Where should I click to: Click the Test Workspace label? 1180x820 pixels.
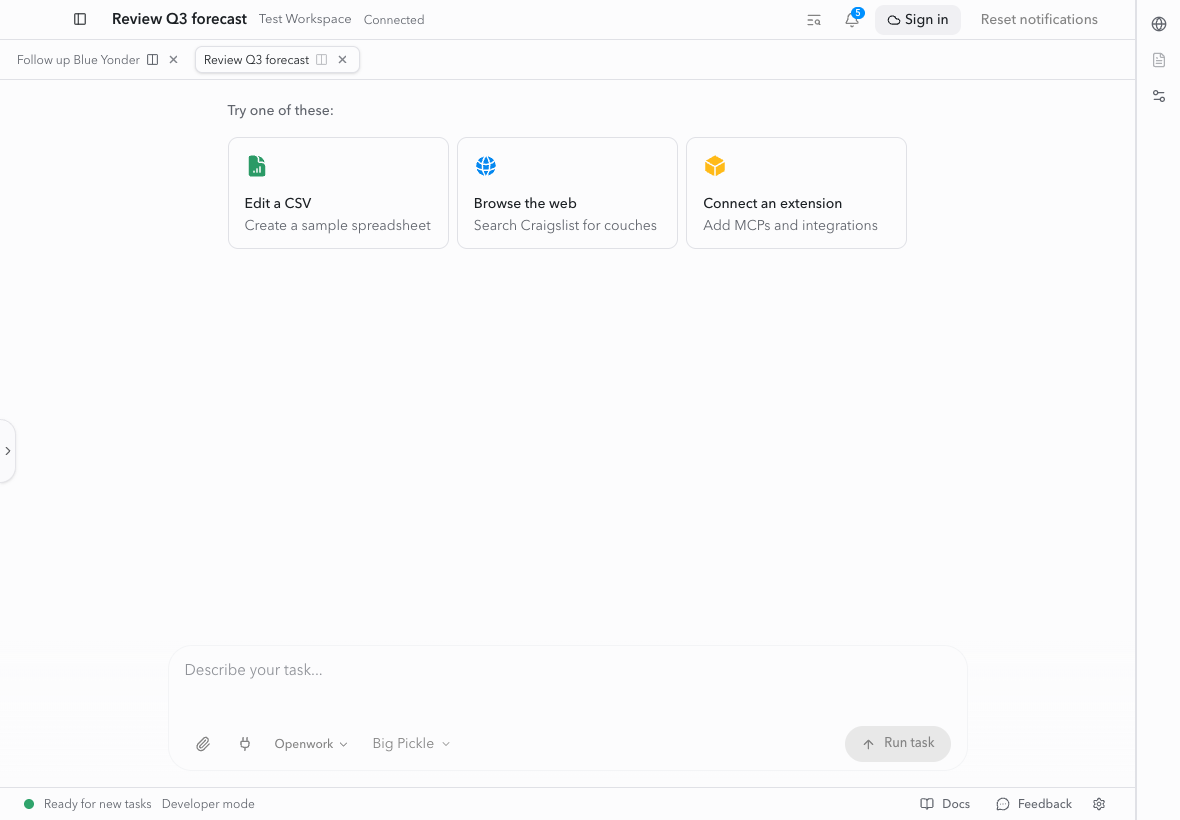pos(305,20)
